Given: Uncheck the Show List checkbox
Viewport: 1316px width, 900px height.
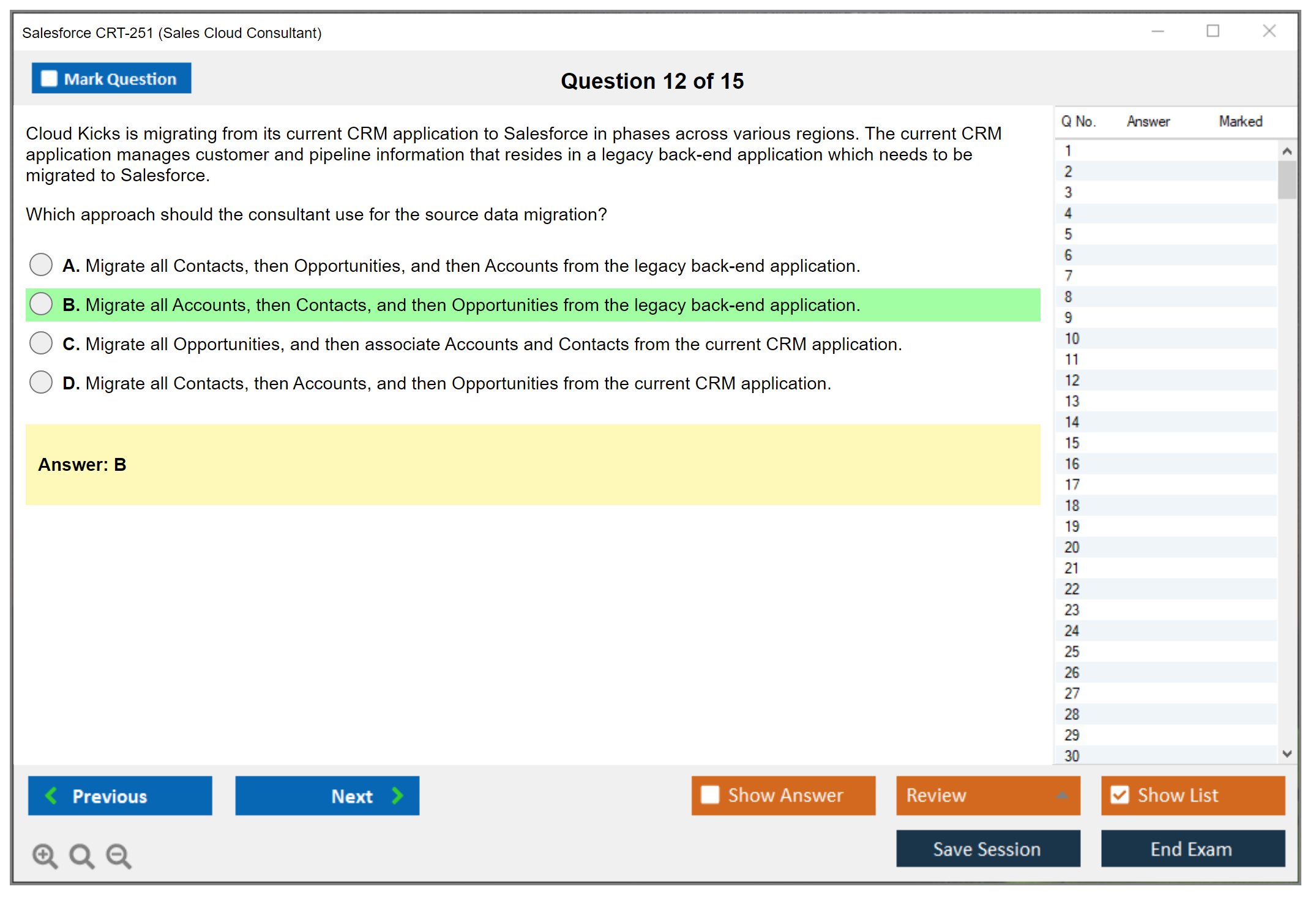Looking at the screenshot, I should 1120,795.
